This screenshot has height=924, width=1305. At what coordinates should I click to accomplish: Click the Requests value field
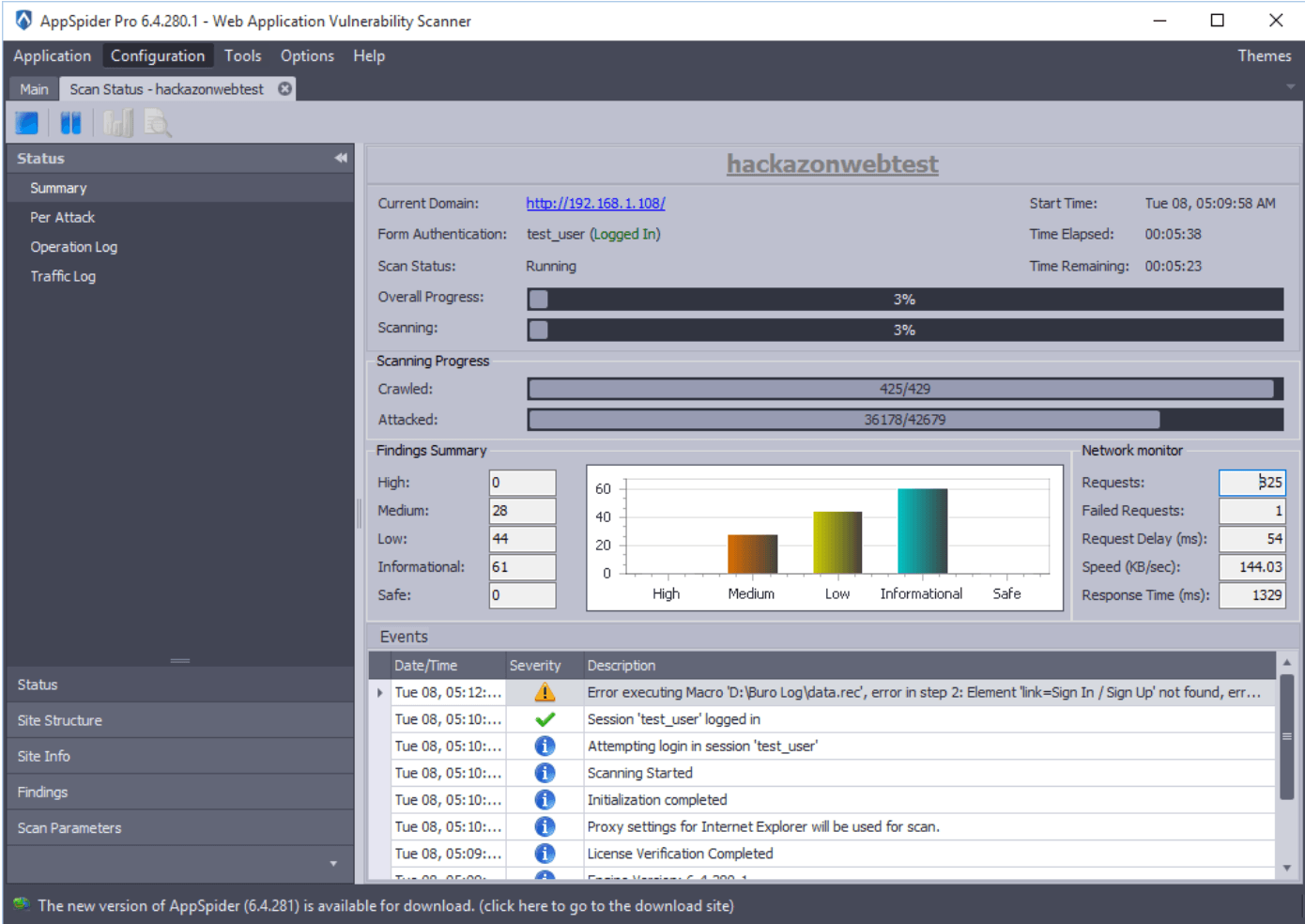pos(1251,483)
